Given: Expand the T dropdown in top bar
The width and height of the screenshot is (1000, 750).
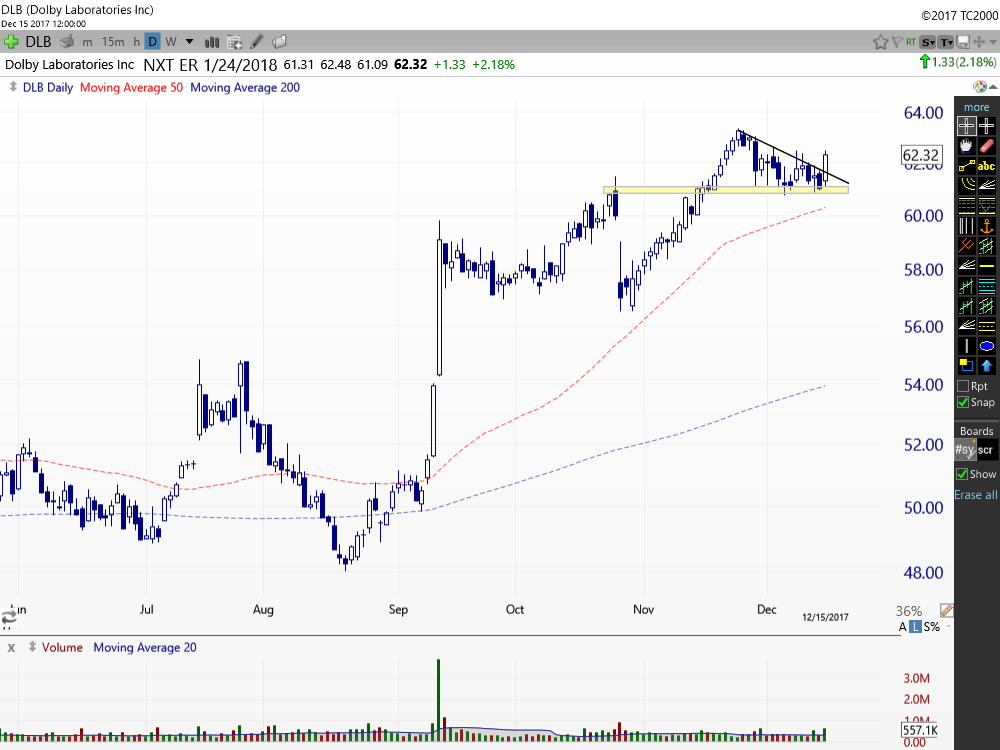Looking at the screenshot, I should (x=946, y=42).
